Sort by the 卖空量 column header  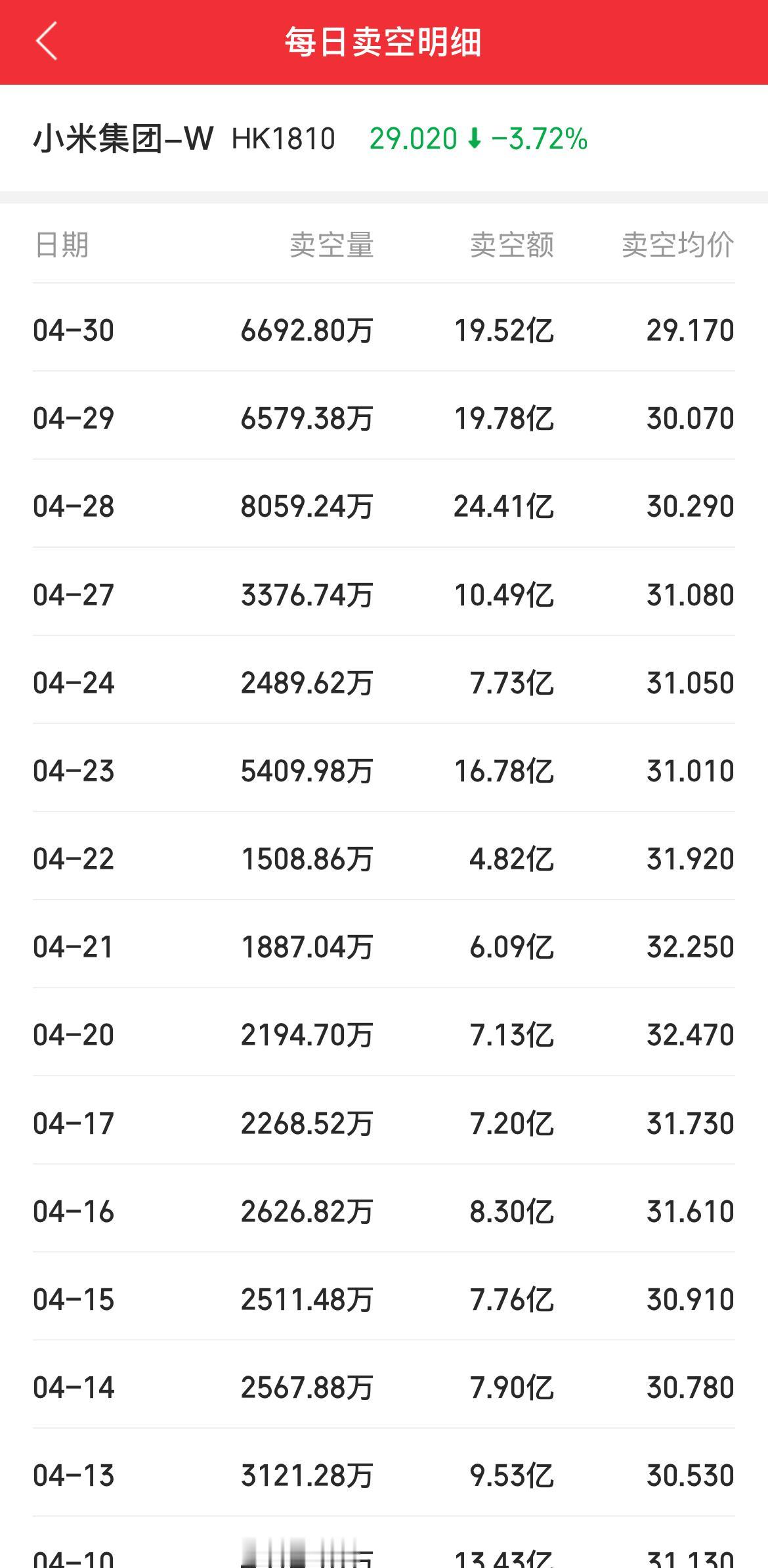coord(331,245)
